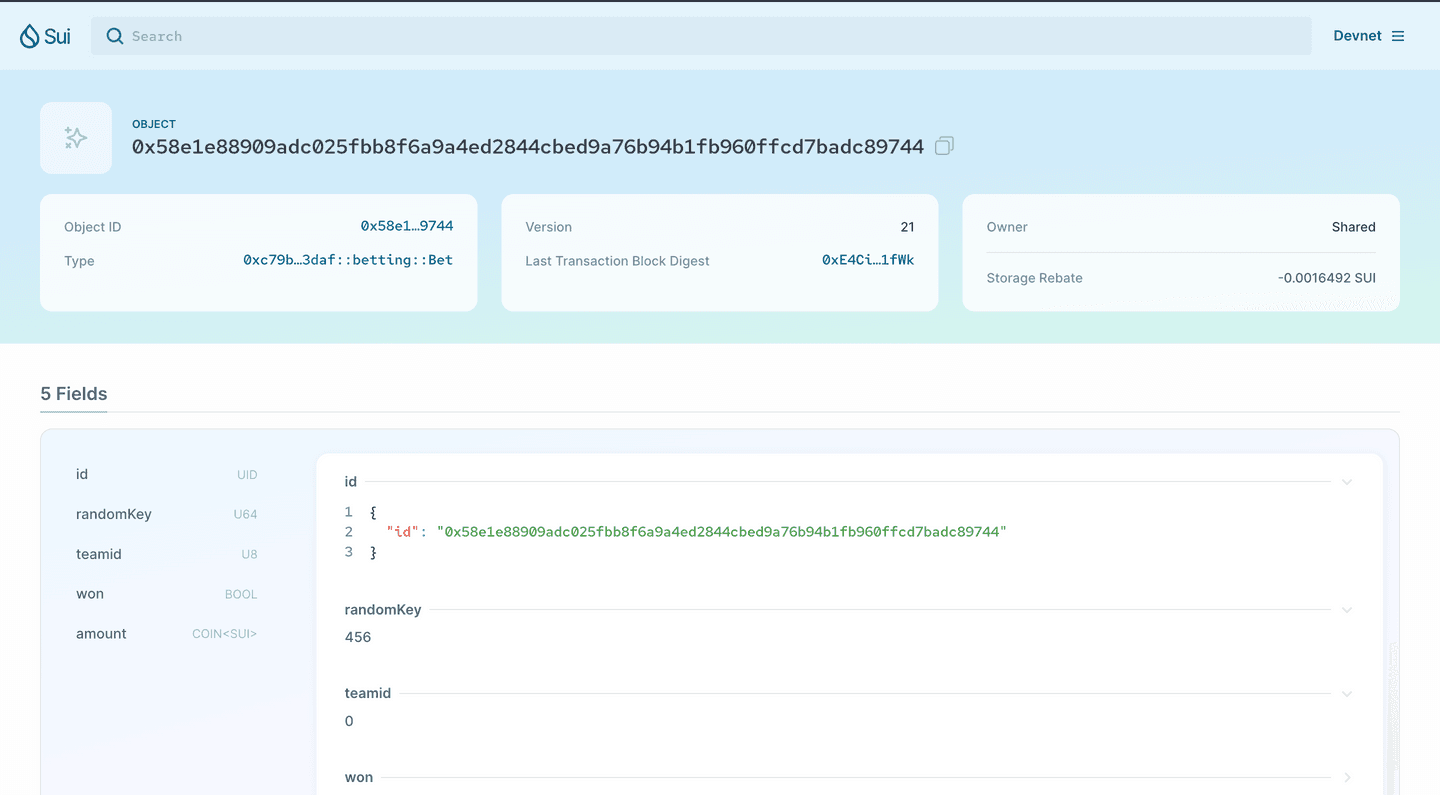The width and height of the screenshot is (1440, 795).
Task: Click the hamburger menu icon beside Devnet
Action: (1398, 36)
